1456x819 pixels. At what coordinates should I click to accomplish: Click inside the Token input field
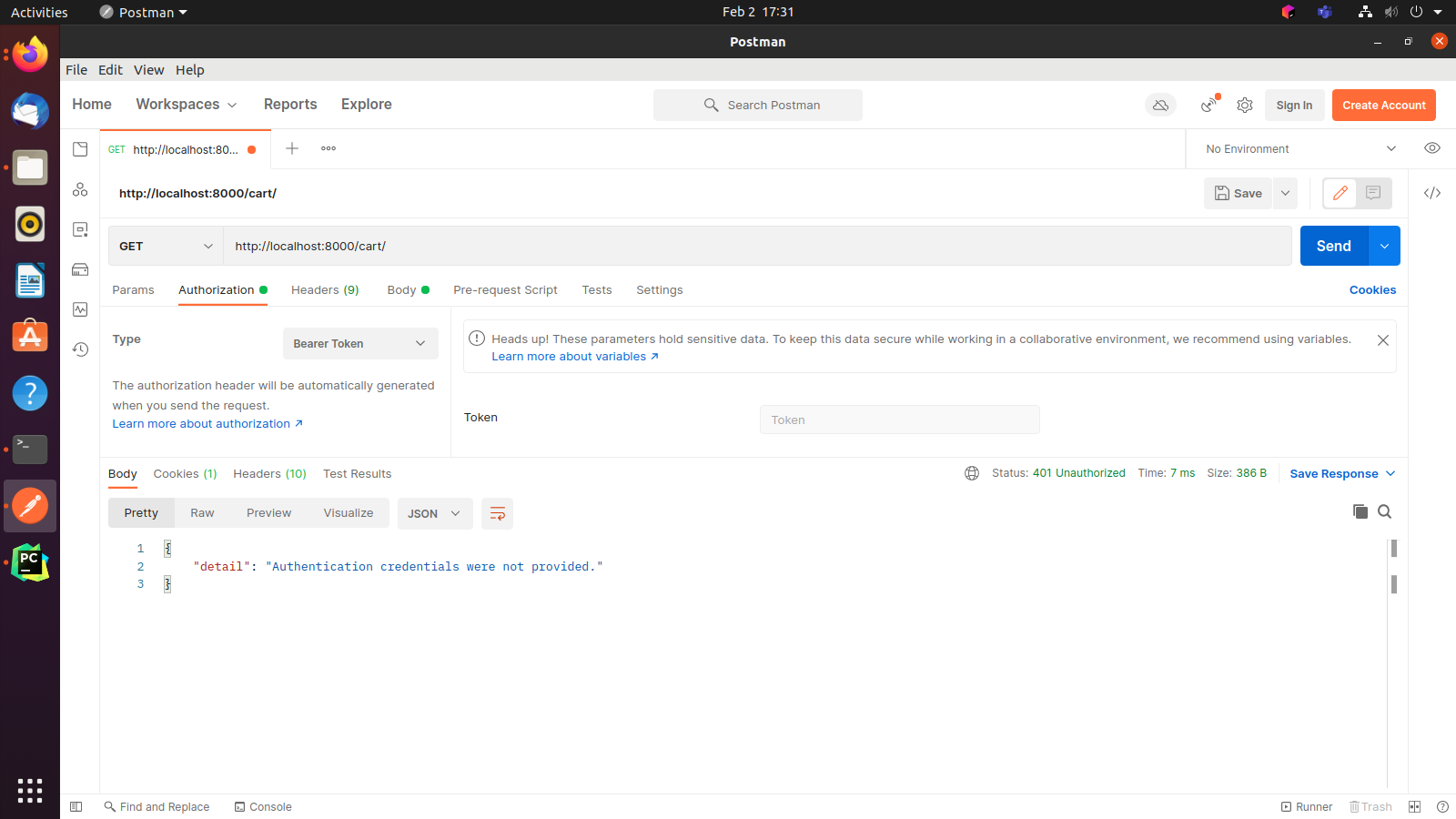pyautogui.click(x=899, y=420)
